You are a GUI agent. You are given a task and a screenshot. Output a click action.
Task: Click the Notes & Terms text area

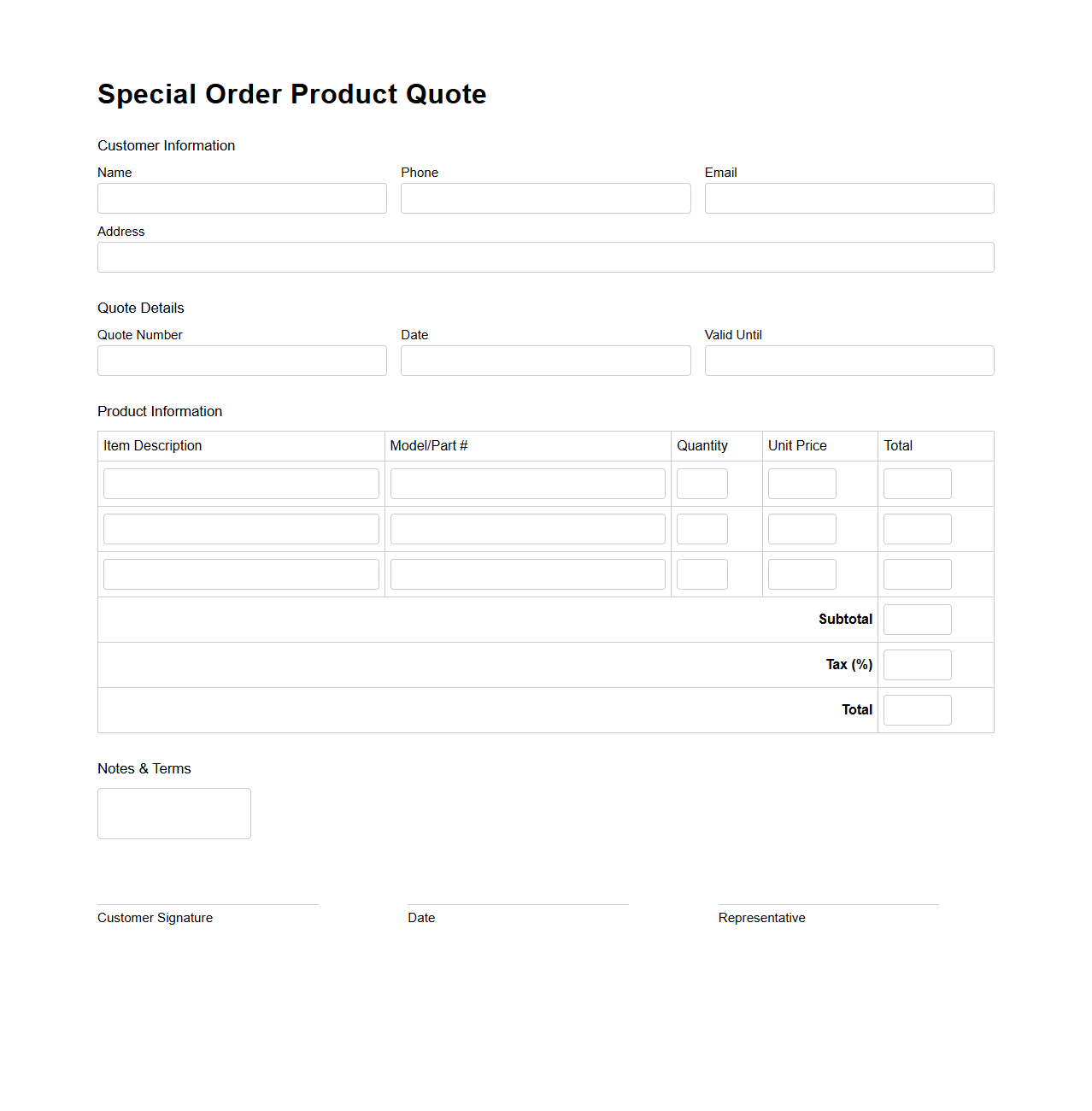173,813
